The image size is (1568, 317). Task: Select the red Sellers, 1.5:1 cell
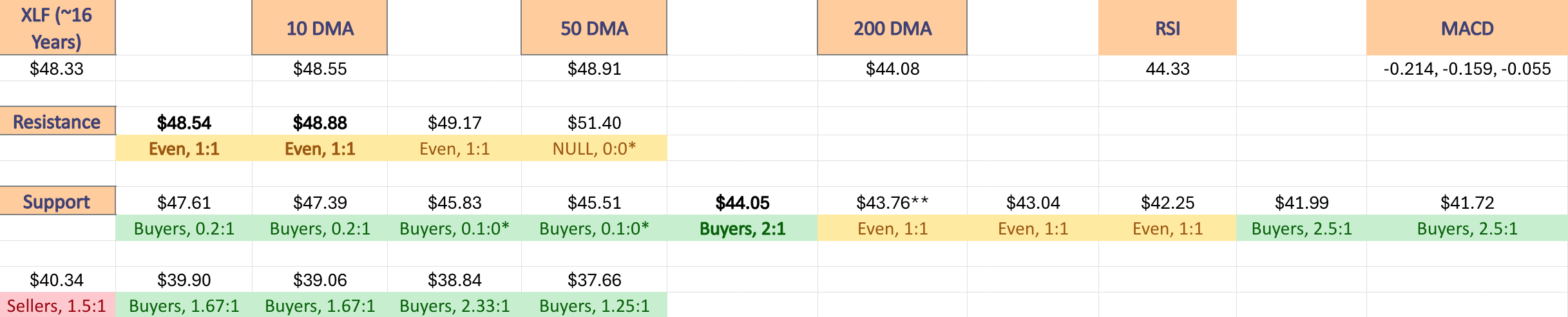[x=57, y=305]
